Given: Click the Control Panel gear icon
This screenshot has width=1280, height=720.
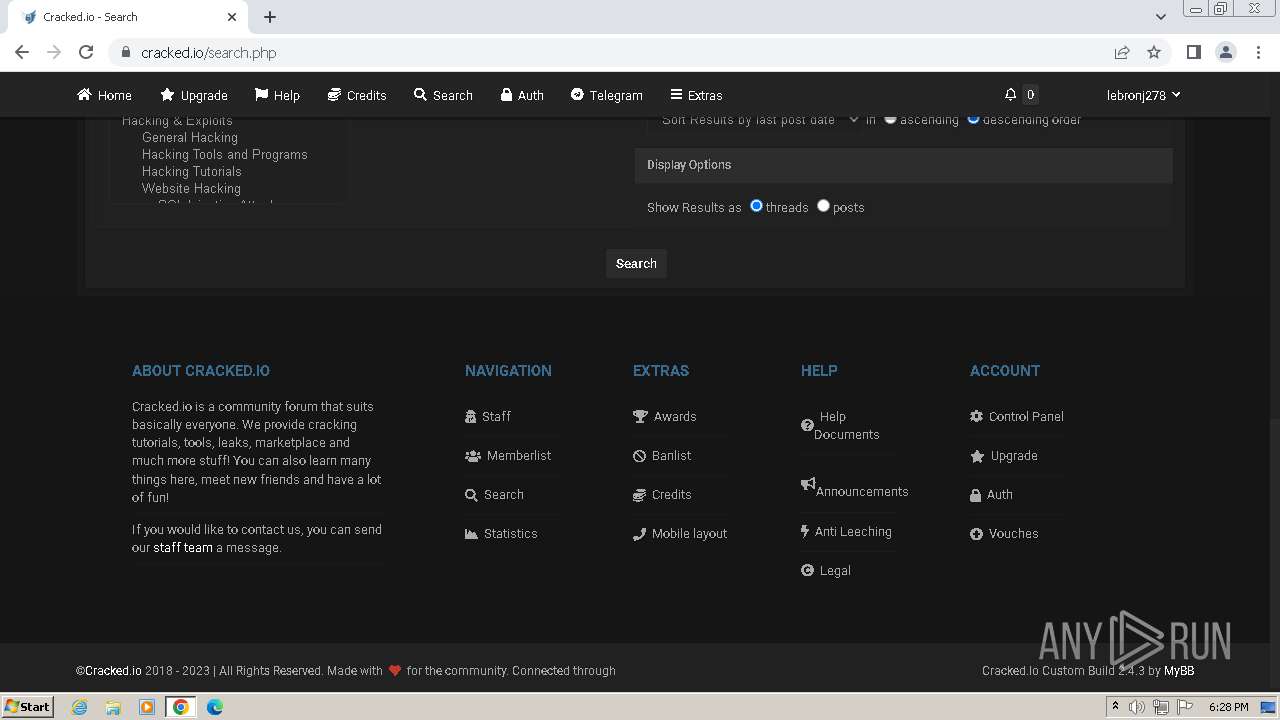Looking at the screenshot, I should click(x=977, y=417).
